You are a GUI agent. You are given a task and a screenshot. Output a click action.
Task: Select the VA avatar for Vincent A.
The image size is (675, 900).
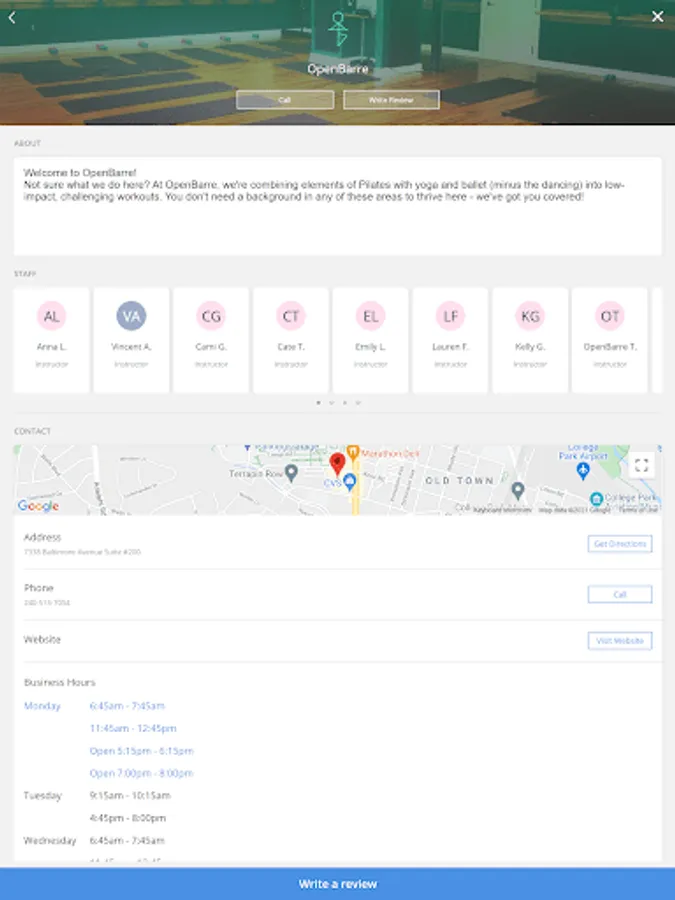click(131, 316)
